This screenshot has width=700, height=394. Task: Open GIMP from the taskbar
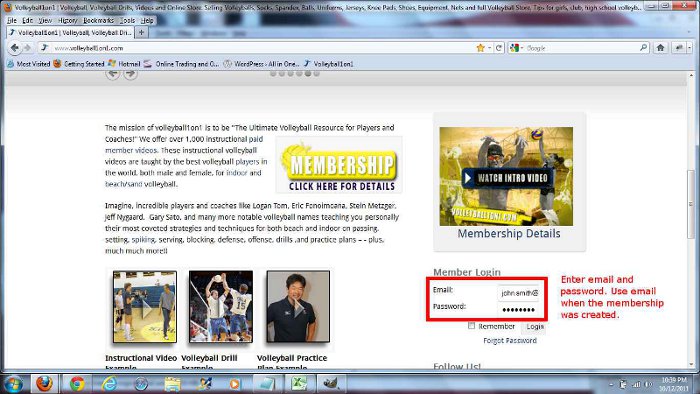click(331, 384)
